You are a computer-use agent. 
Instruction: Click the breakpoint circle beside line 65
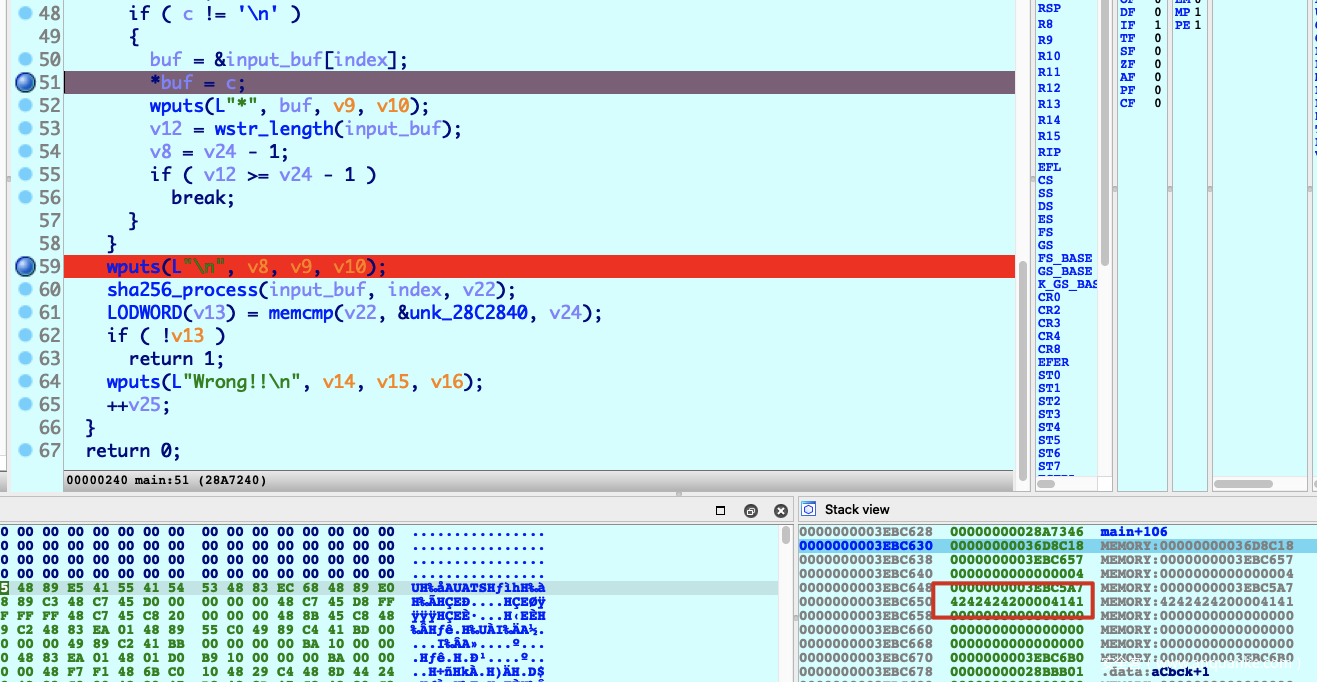[25, 405]
